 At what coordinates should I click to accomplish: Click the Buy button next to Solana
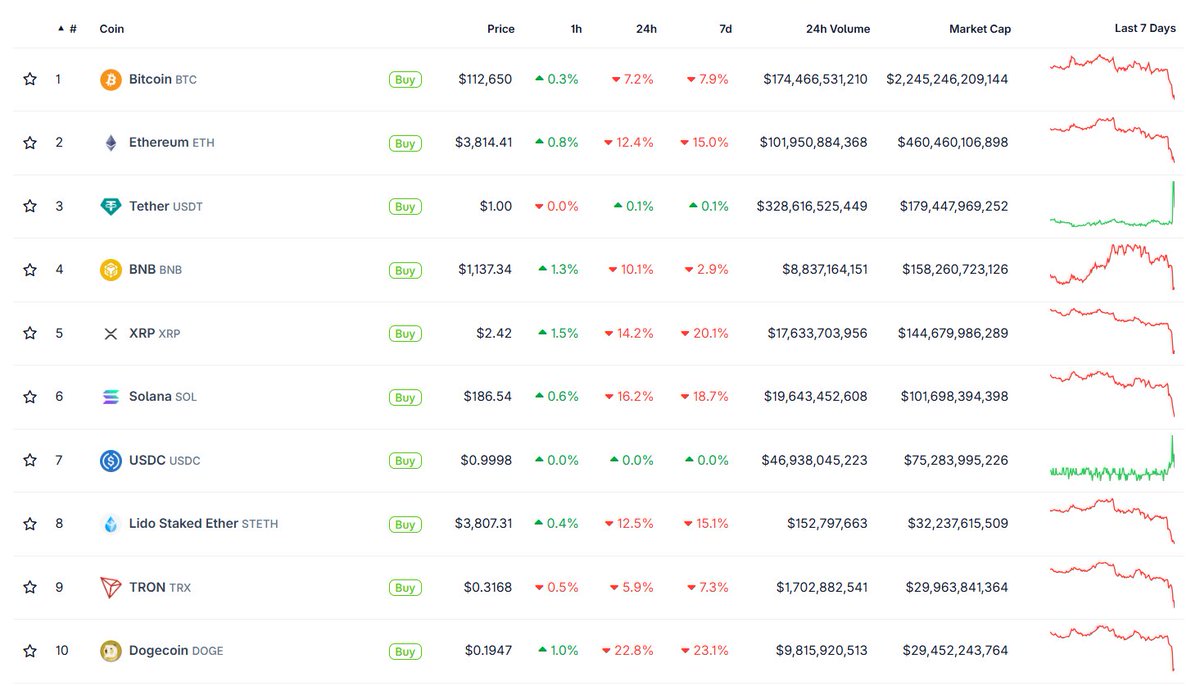point(405,397)
